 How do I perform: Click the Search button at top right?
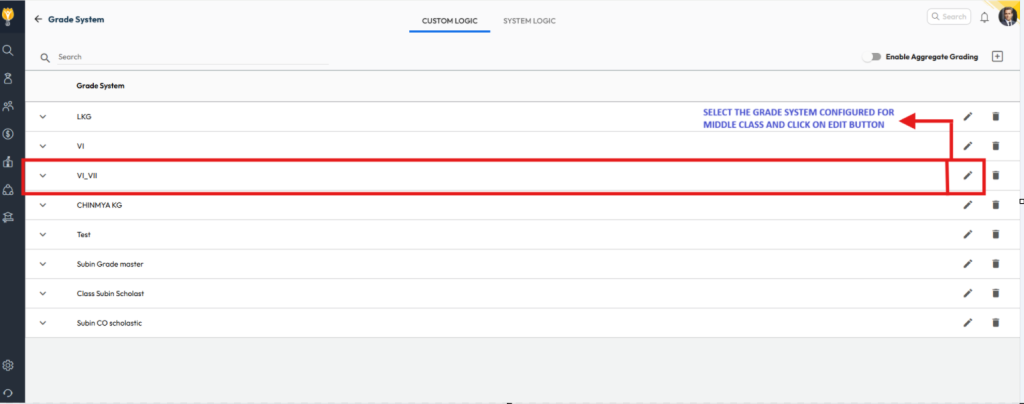(x=948, y=17)
